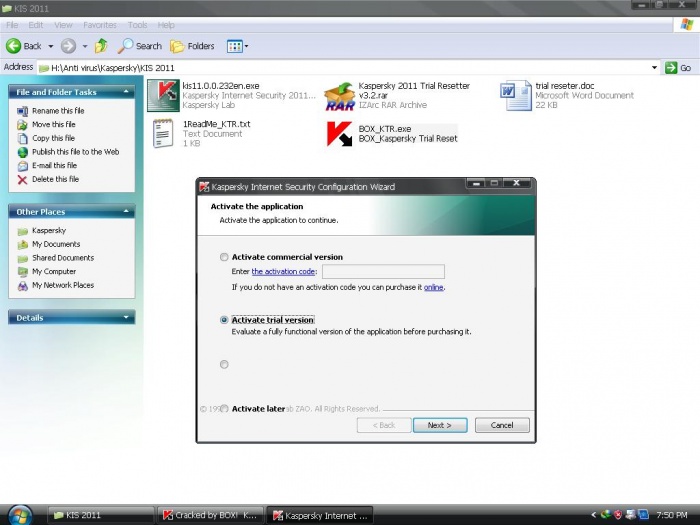Viewport: 700px width, 525px height.
Task: Open the Start menu orb
Action: coord(20,515)
